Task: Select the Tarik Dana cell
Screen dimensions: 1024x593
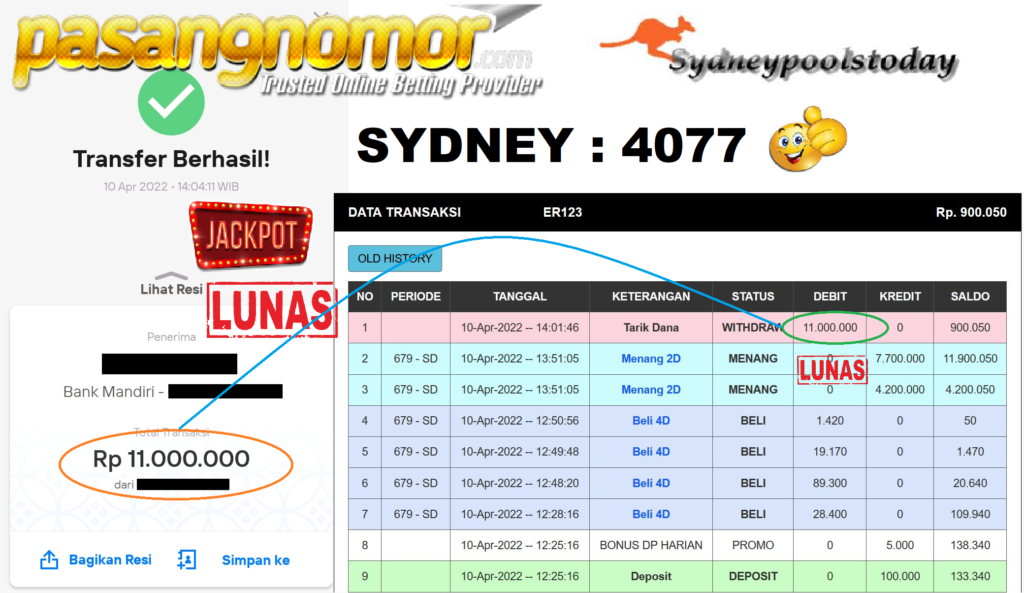Action: click(x=650, y=328)
